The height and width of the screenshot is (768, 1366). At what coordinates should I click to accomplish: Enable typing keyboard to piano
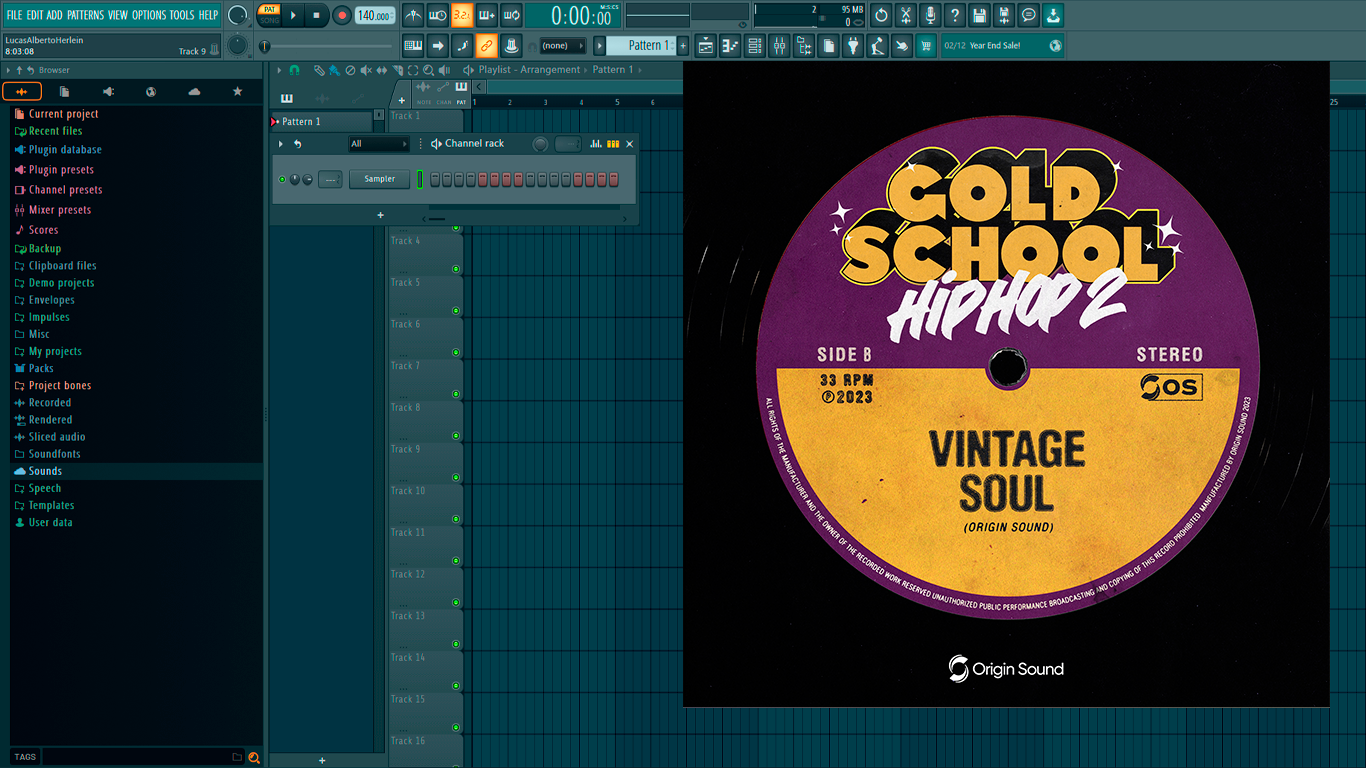[x=412, y=45]
